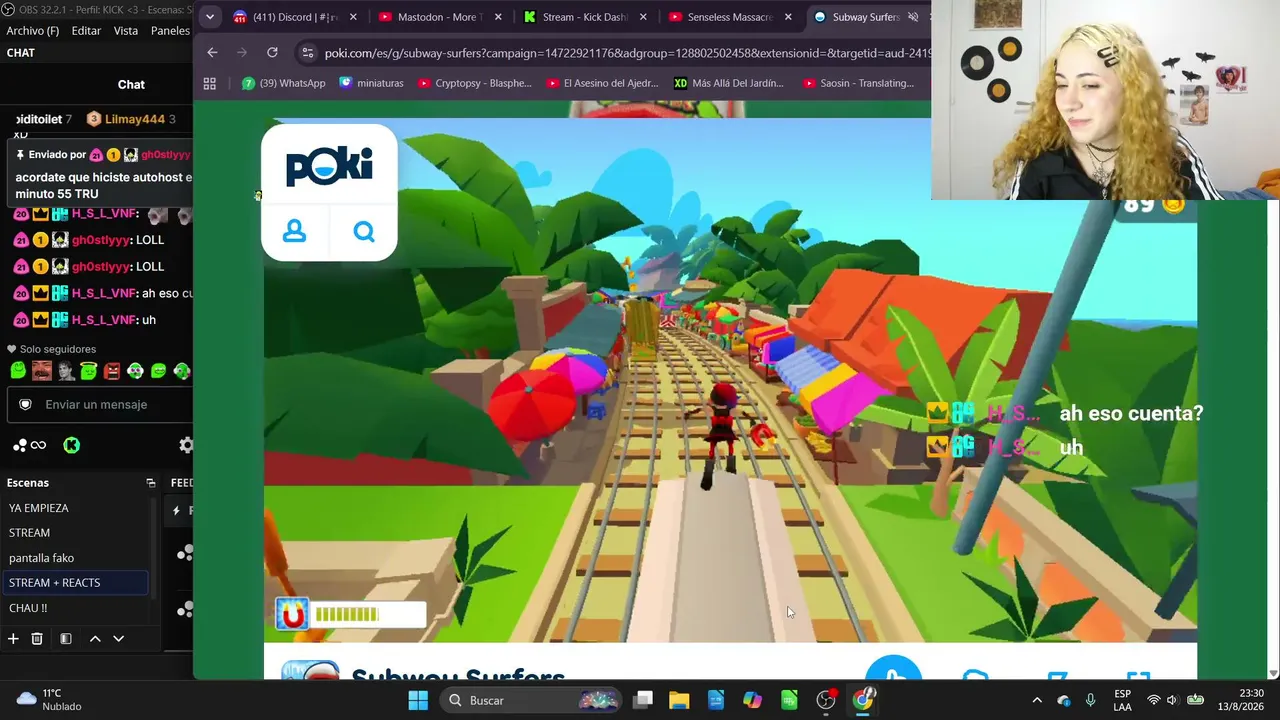The width and height of the screenshot is (1280, 720).
Task: Open the miniaturas bookmark
Action: click(x=371, y=83)
